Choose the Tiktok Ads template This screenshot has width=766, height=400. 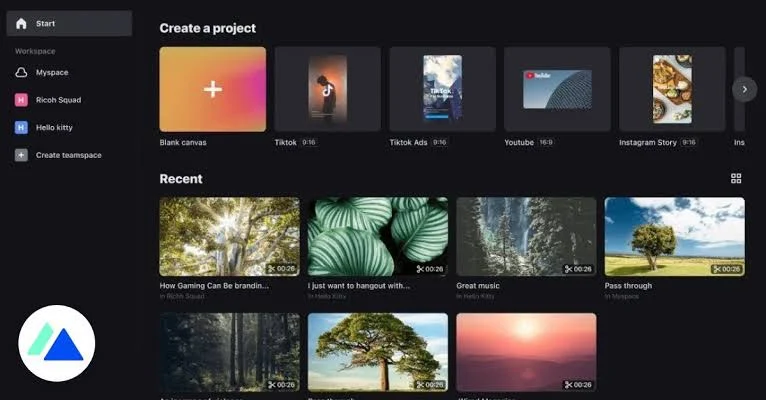click(x=442, y=89)
